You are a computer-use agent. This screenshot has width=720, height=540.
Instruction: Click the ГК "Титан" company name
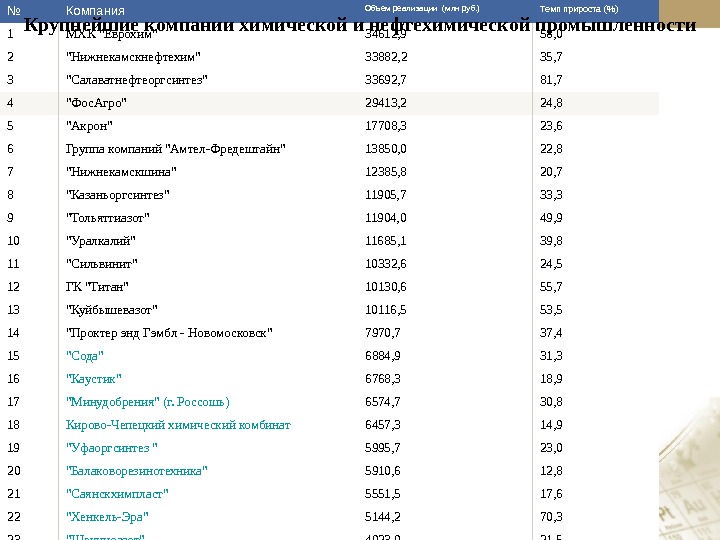[97, 287]
